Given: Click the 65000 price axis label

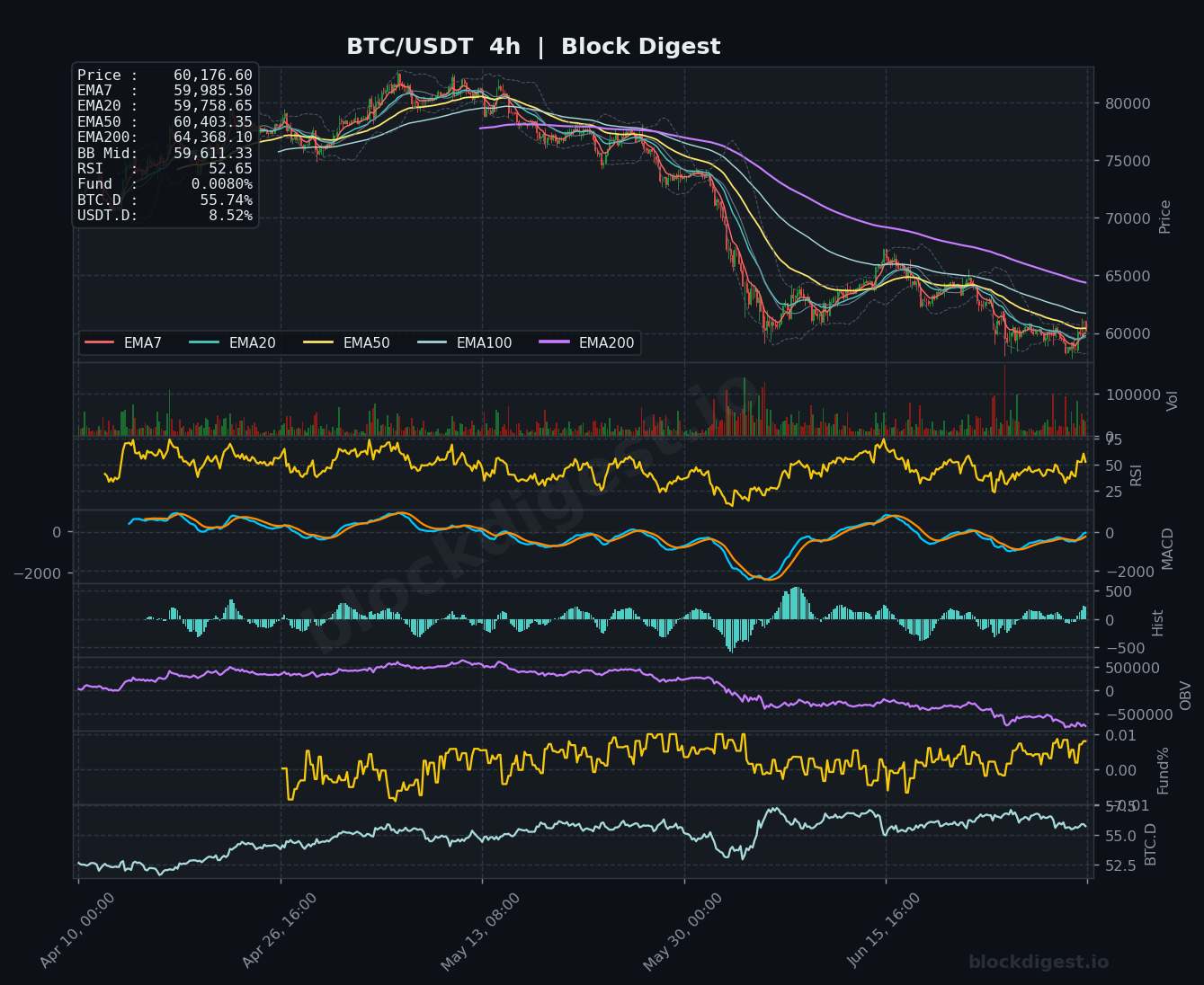Looking at the screenshot, I should click(x=1128, y=276).
